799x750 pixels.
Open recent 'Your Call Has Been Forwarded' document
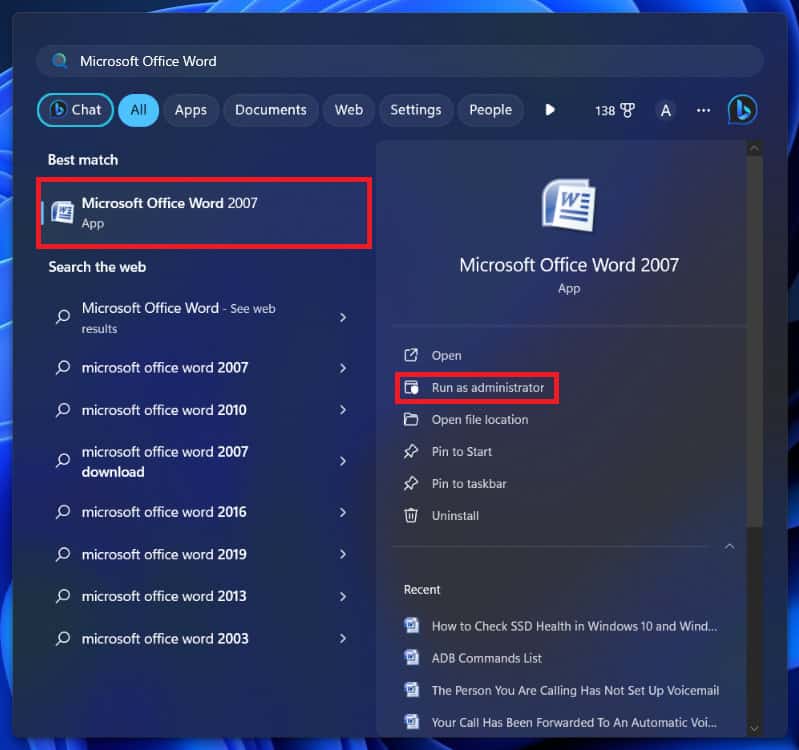pos(574,722)
